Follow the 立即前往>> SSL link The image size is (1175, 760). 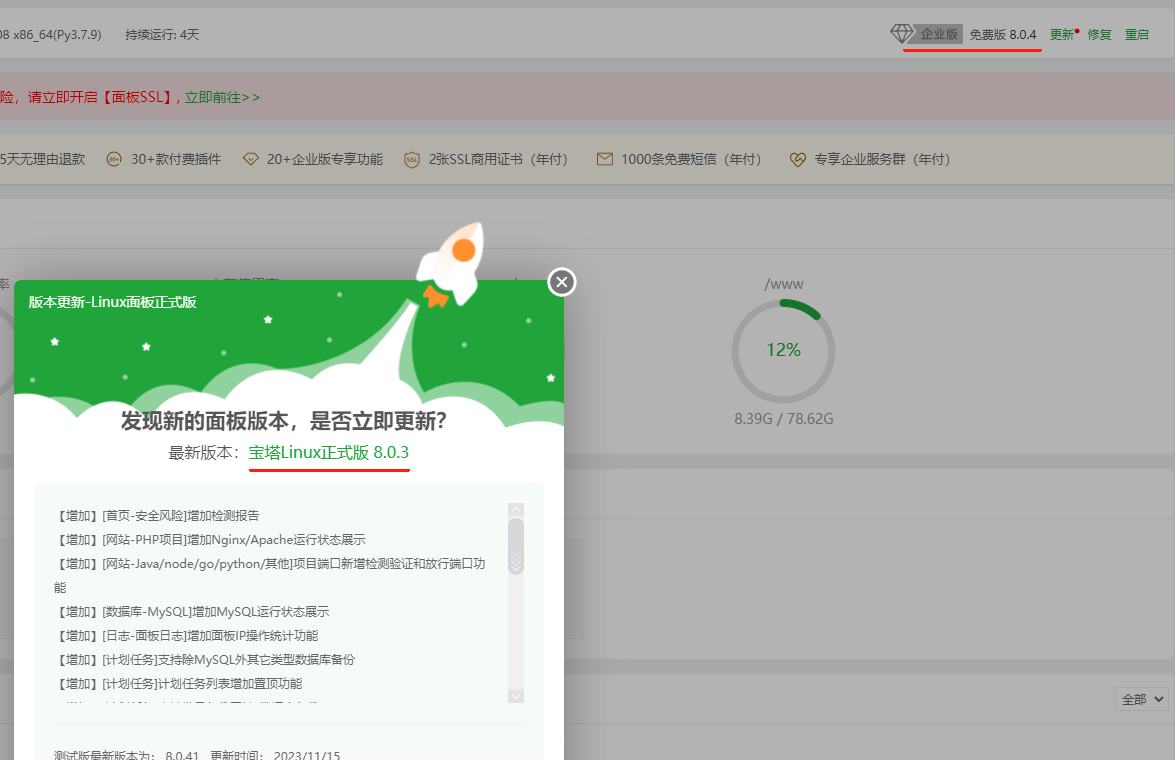pos(223,97)
